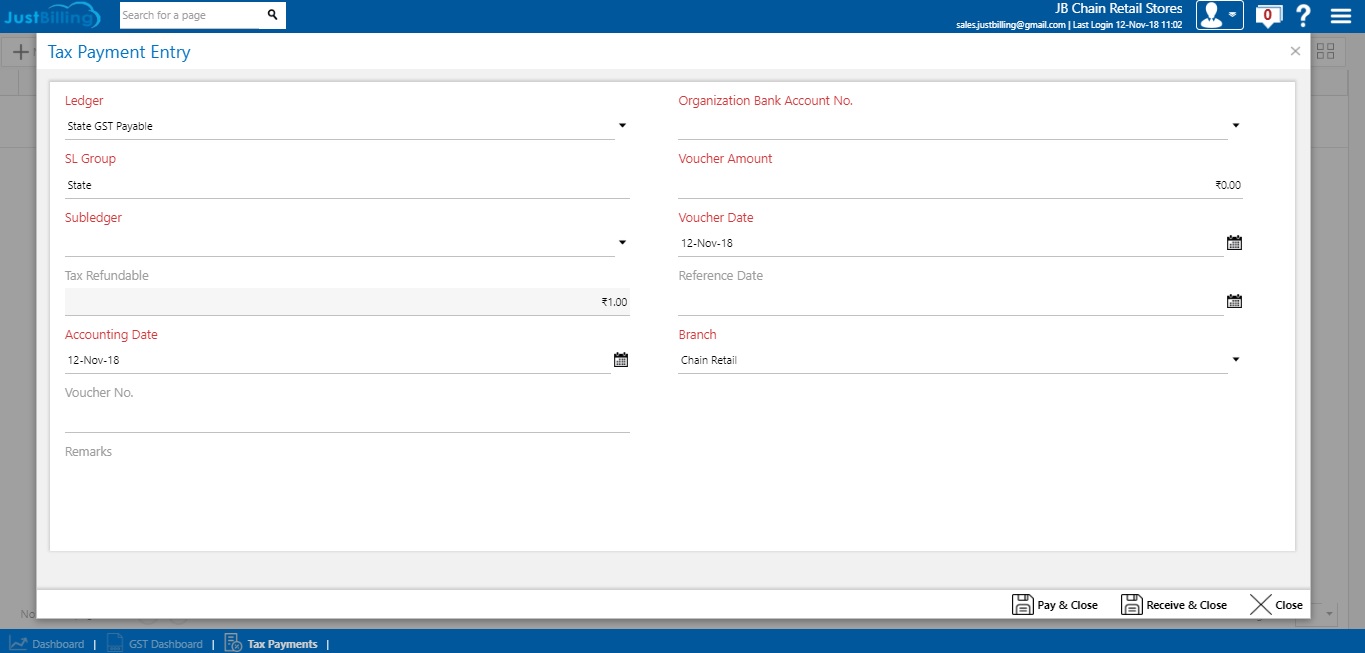This screenshot has width=1365, height=653.
Task: Click the Voucher Date input field
Action: tap(950, 243)
